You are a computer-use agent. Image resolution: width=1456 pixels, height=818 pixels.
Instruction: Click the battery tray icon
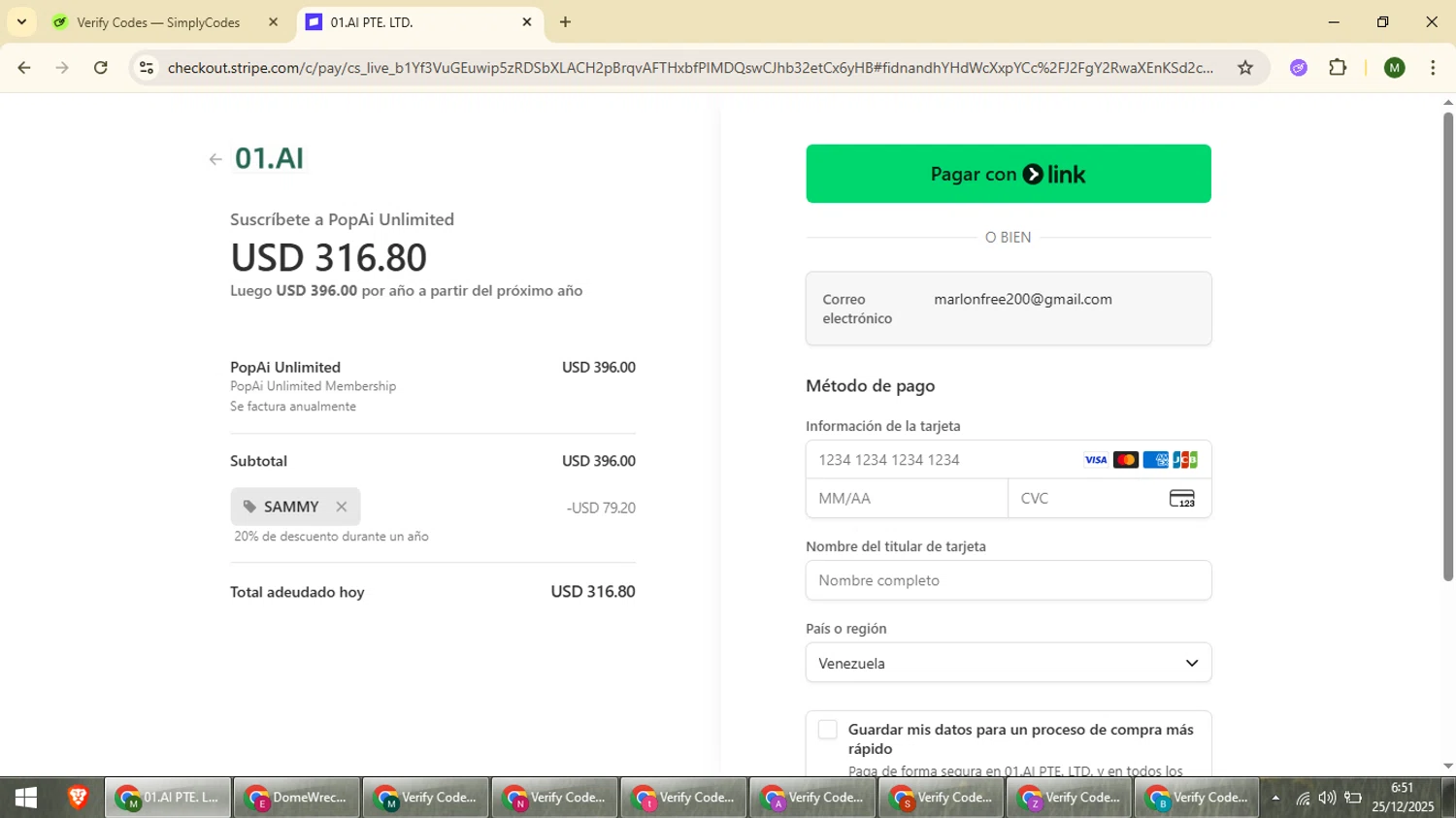tap(1353, 799)
